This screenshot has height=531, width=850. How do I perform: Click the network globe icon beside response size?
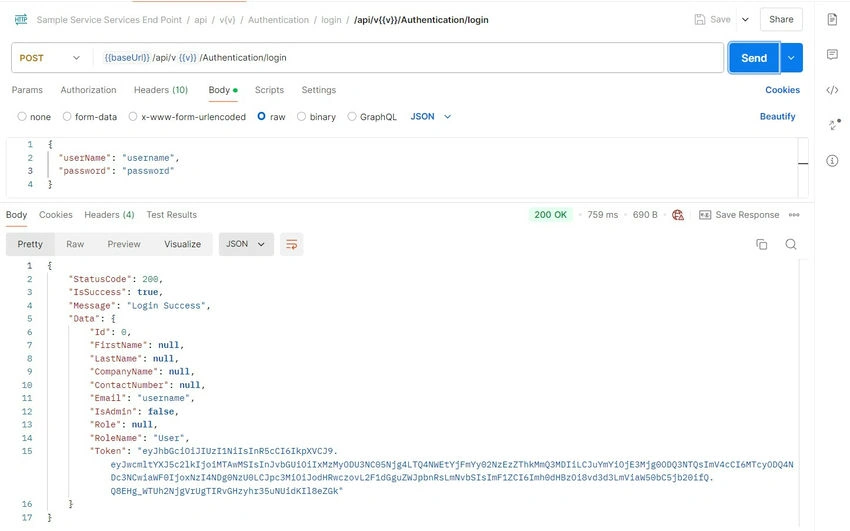pos(678,215)
